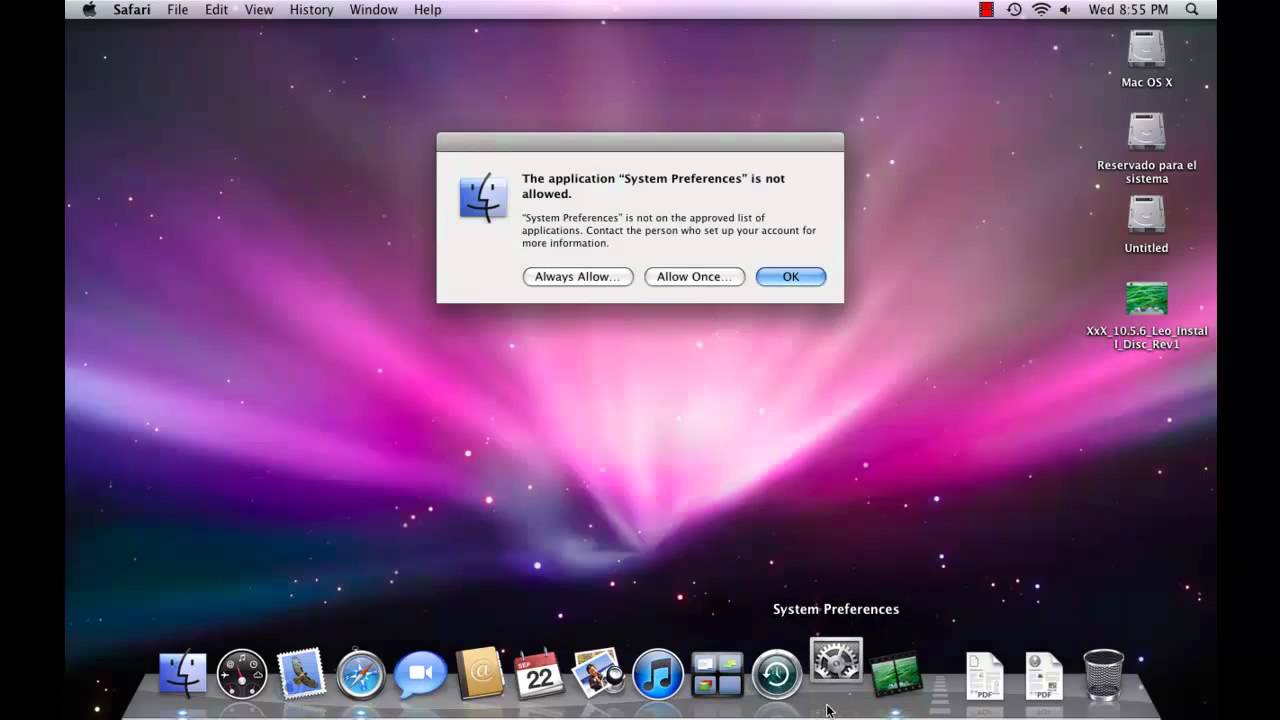Screen dimensions: 1280x720
Task: Open the Mail stamp icon in Dock
Action: point(301,674)
